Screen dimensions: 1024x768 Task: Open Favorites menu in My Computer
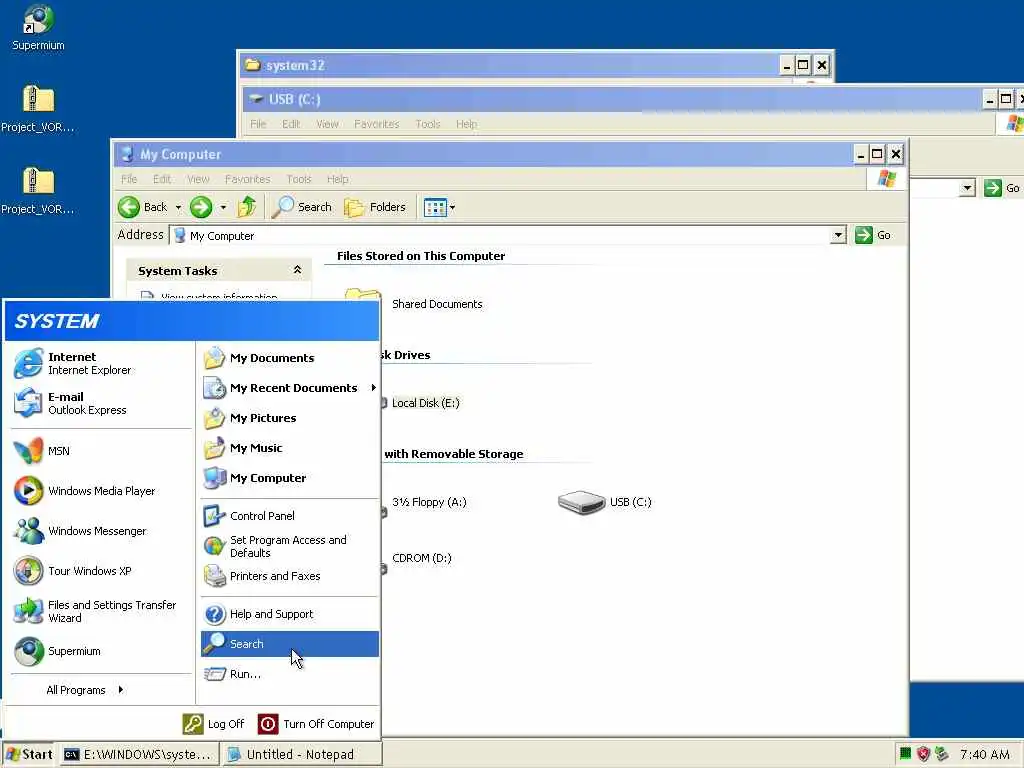248,179
